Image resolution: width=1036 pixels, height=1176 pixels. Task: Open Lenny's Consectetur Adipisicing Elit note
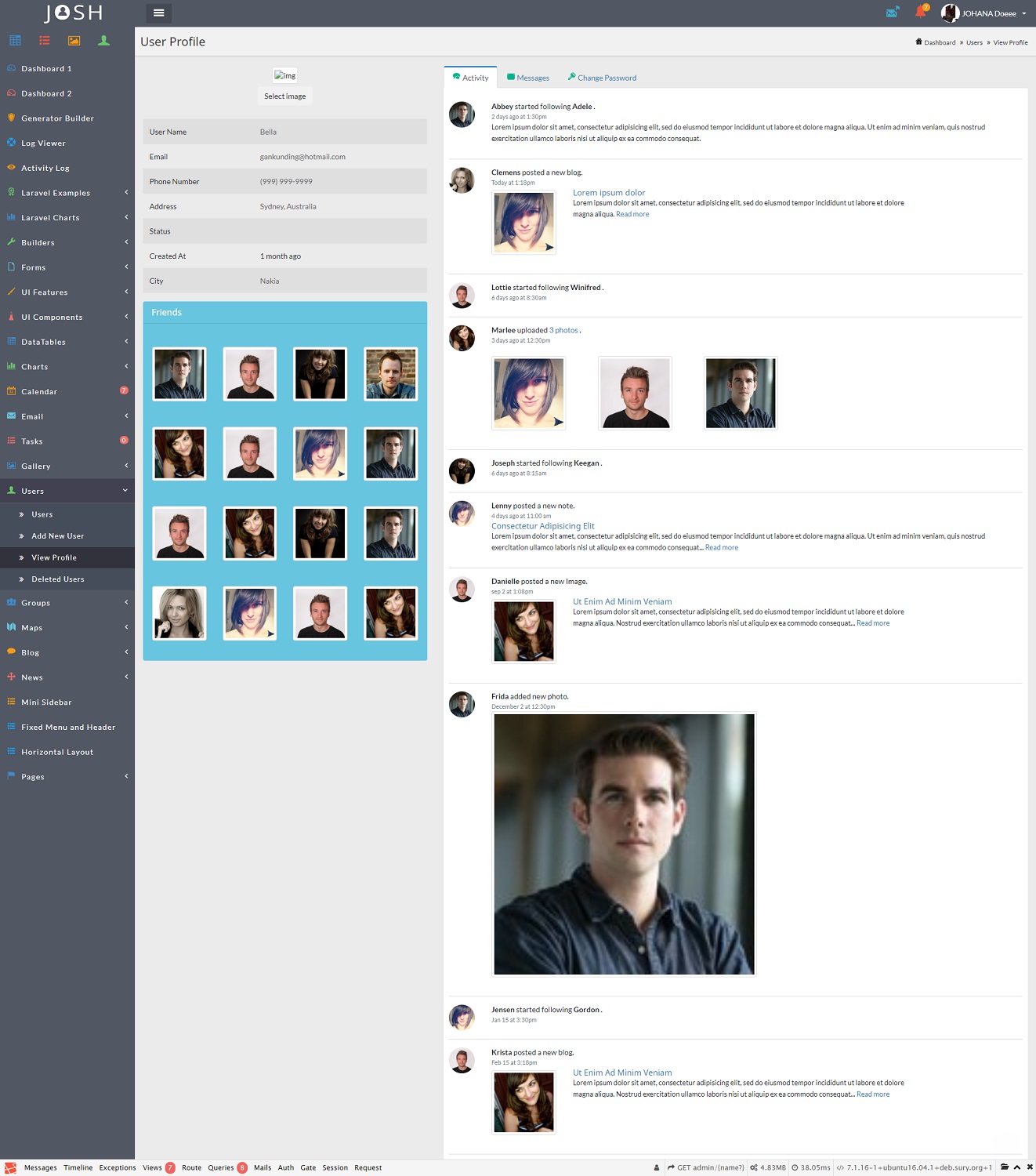(x=542, y=526)
